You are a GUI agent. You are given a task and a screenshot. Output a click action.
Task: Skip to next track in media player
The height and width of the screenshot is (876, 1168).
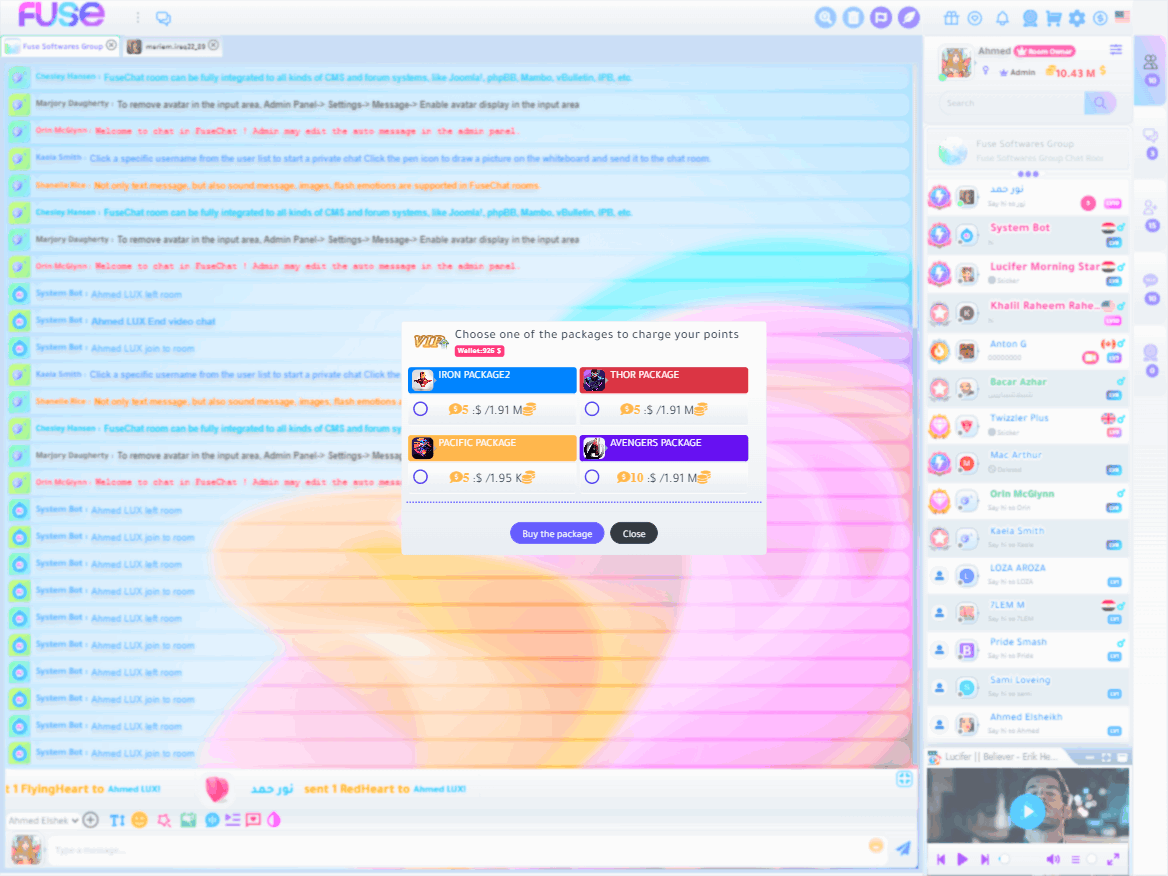(x=985, y=859)
